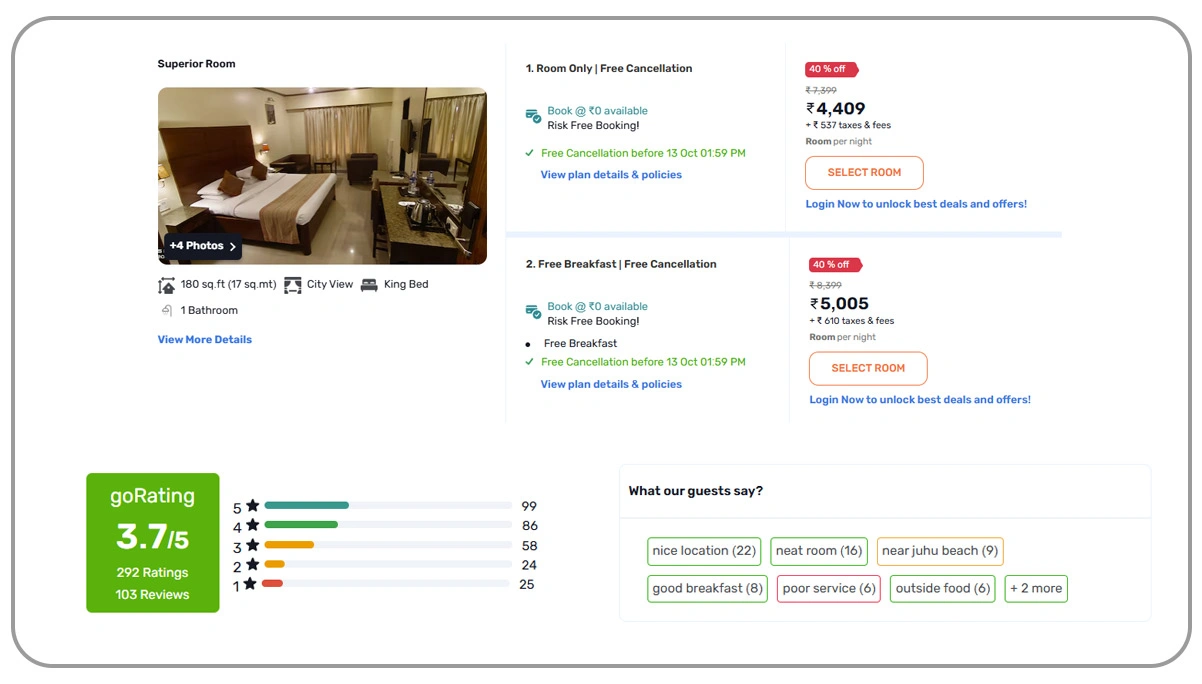Click the star icon on the 5-star row

click(252, 506)
